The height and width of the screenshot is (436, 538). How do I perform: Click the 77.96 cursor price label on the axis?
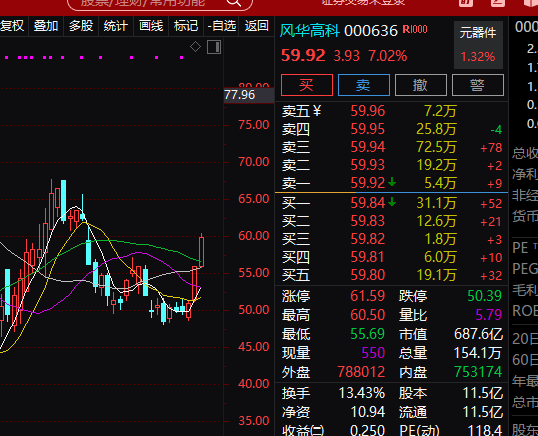click(x=249, y=95)
